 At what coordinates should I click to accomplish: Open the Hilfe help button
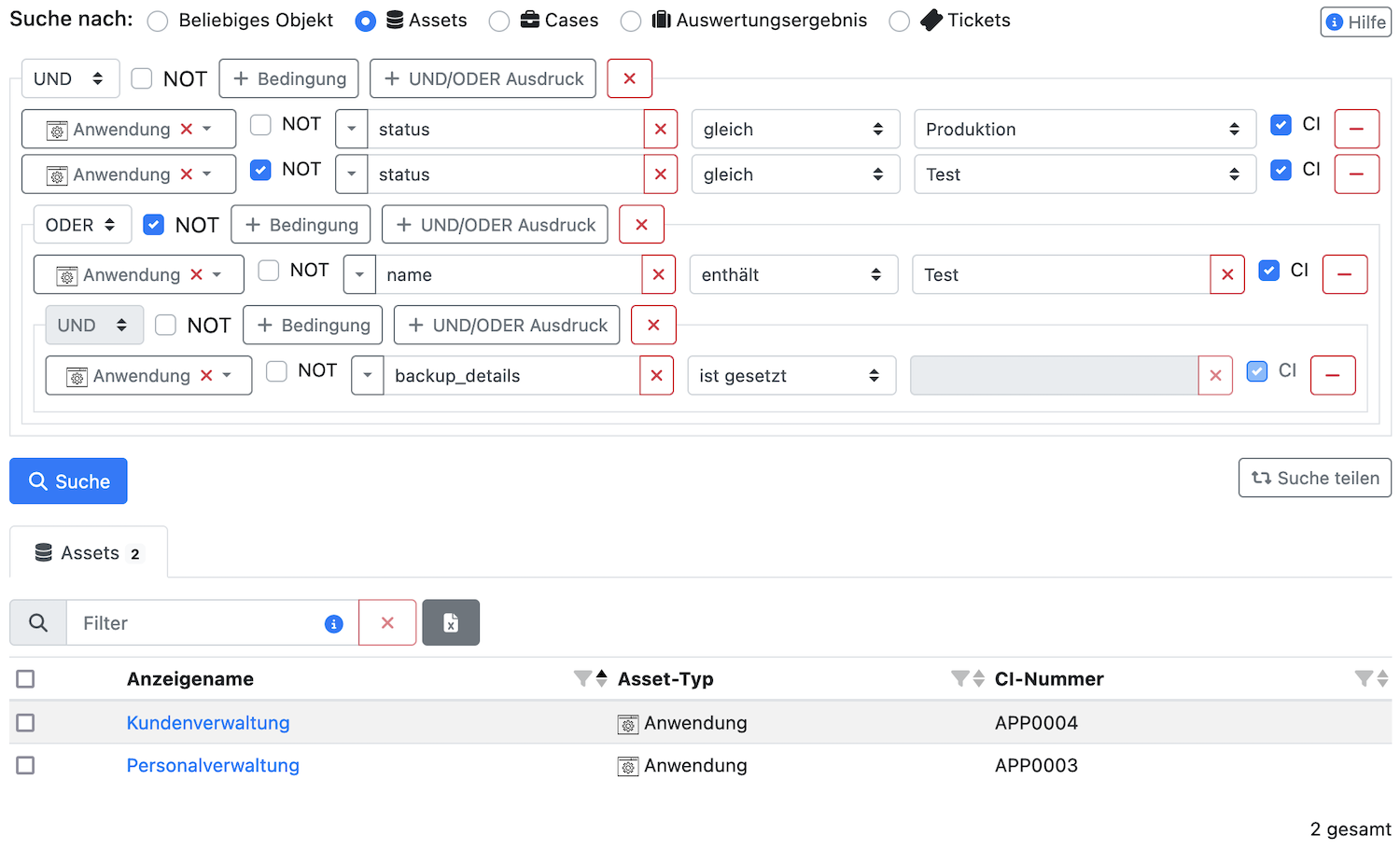[x=1356, y=21]
